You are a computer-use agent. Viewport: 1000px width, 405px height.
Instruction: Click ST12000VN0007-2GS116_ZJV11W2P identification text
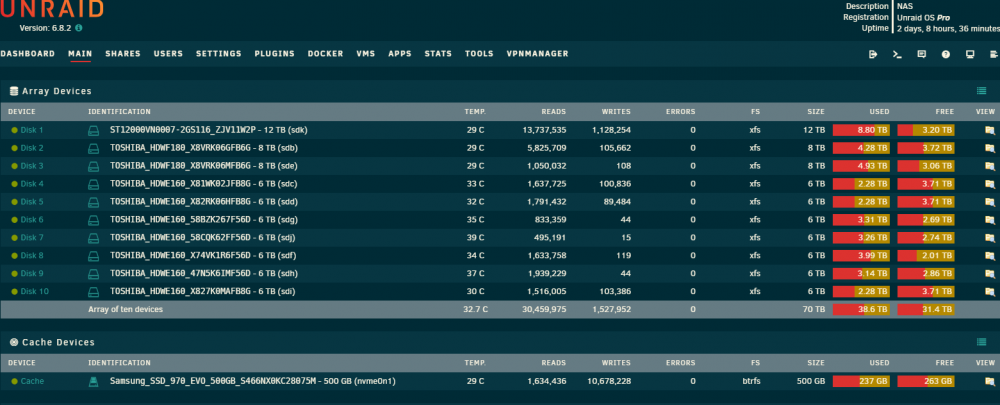click(182, 130)
